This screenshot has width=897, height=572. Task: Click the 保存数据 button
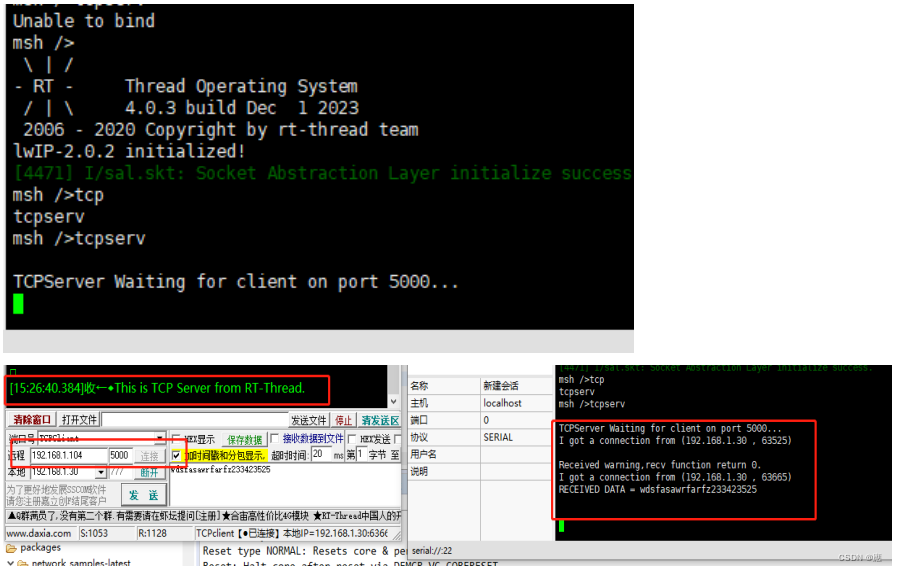244,439
